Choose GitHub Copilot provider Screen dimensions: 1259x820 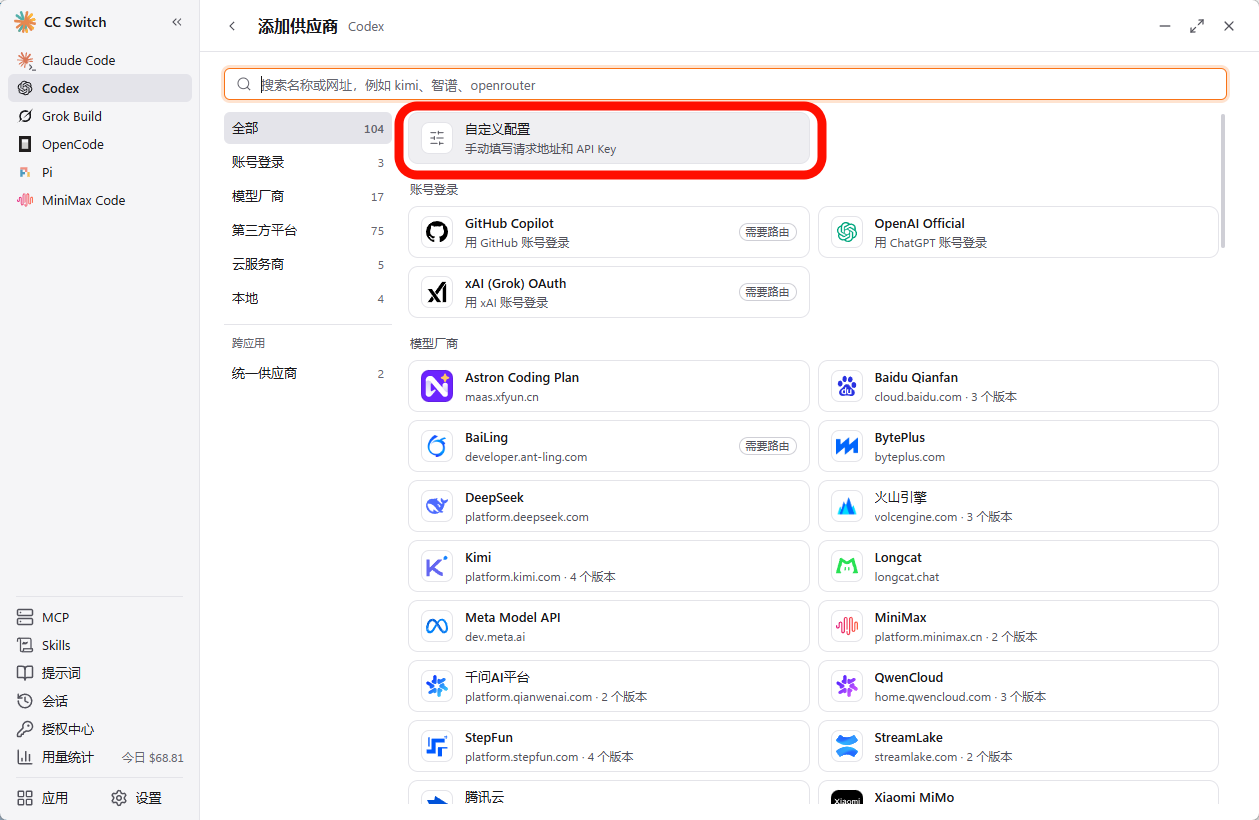point(609,232)
